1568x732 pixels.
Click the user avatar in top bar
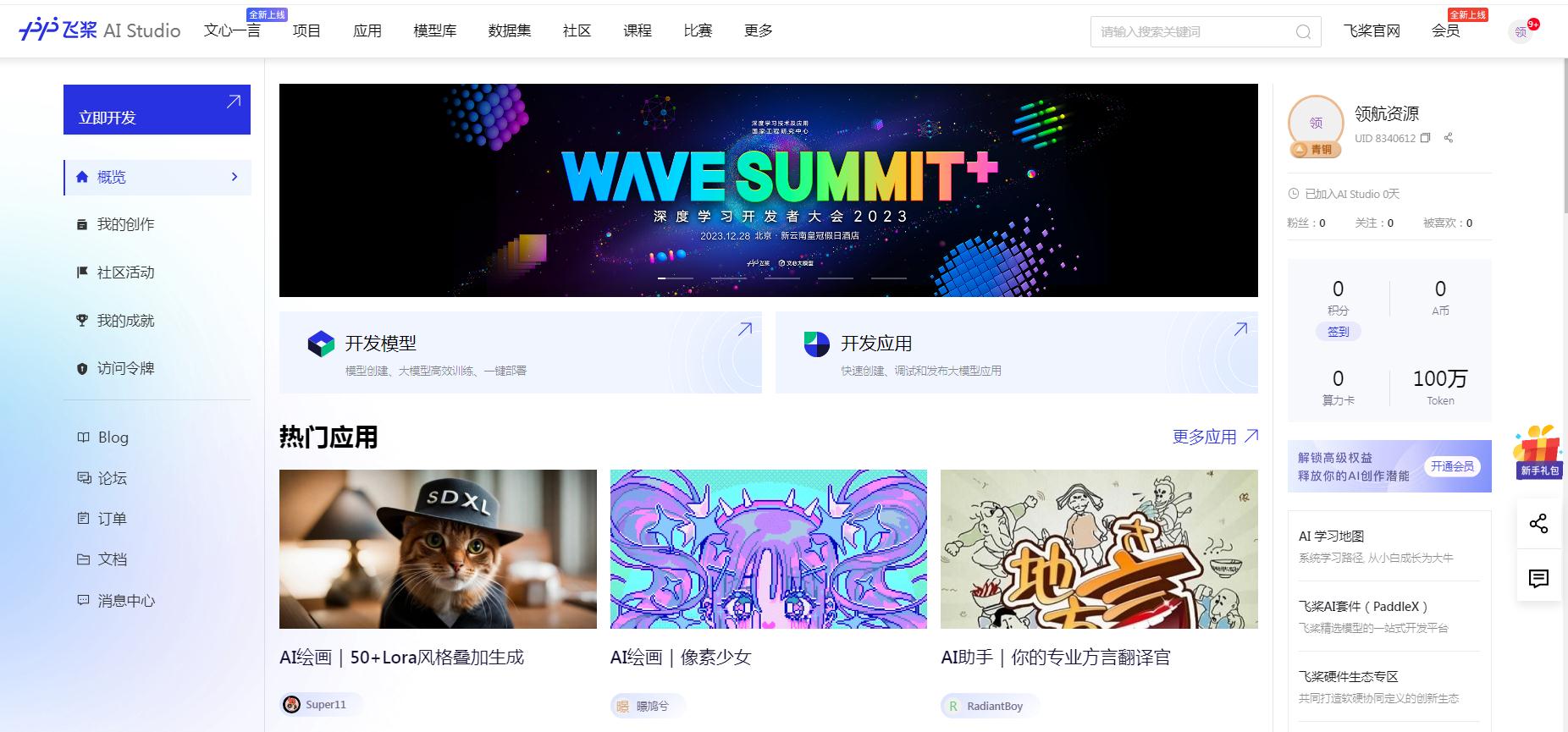click(1521, 32)
